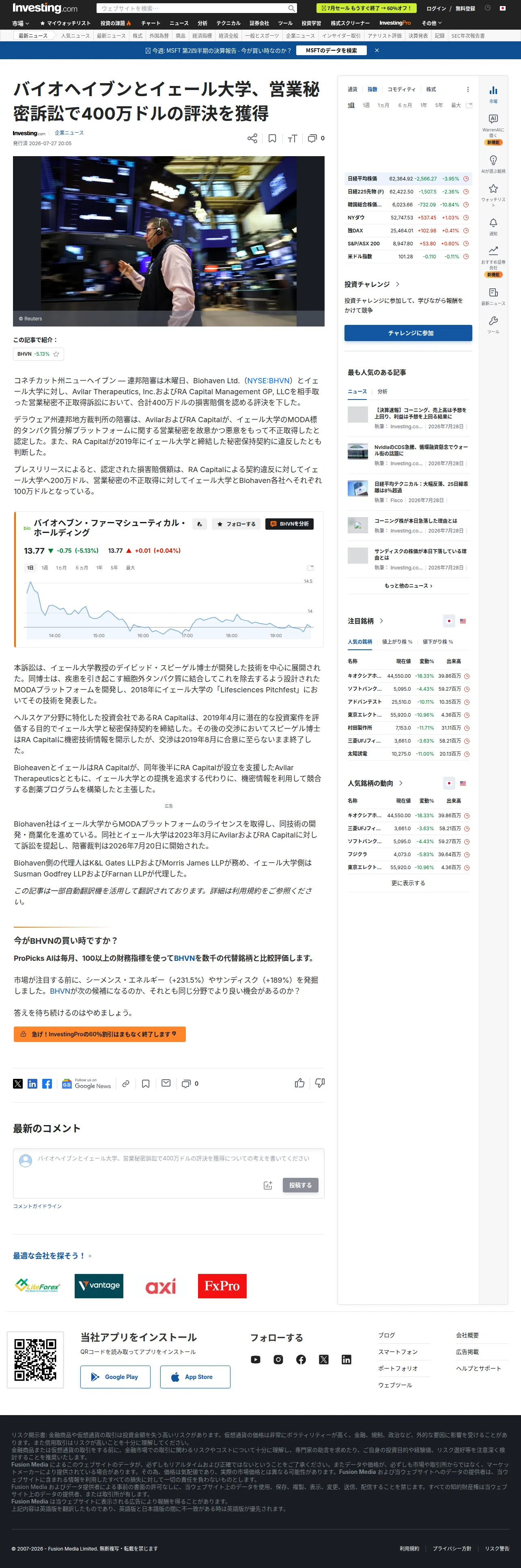Click MSFTのデータを検索 button in banner
This screenshot has height=1568, width=521.
click(x=331, y=51)
